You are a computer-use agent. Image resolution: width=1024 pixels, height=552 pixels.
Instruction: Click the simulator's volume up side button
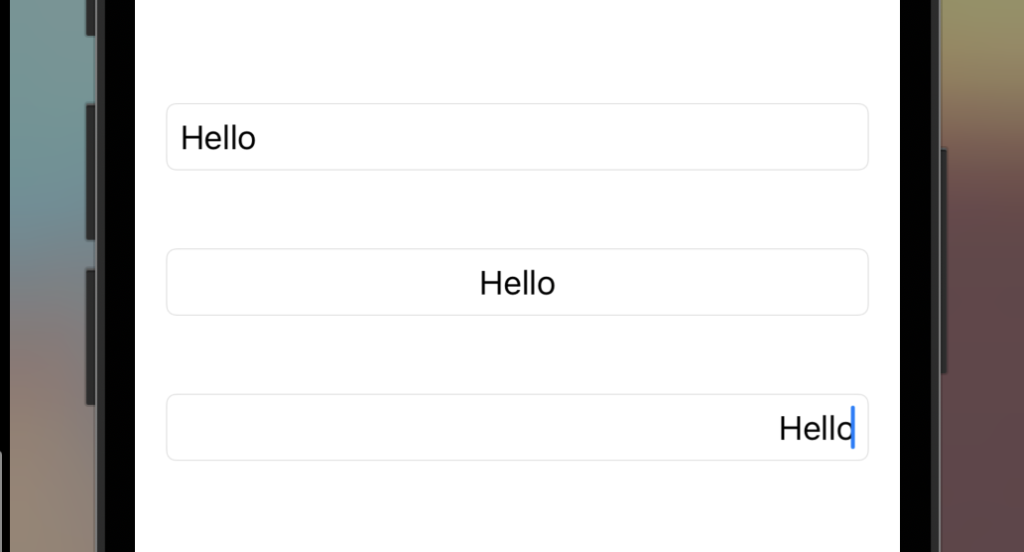pos(91,172)
